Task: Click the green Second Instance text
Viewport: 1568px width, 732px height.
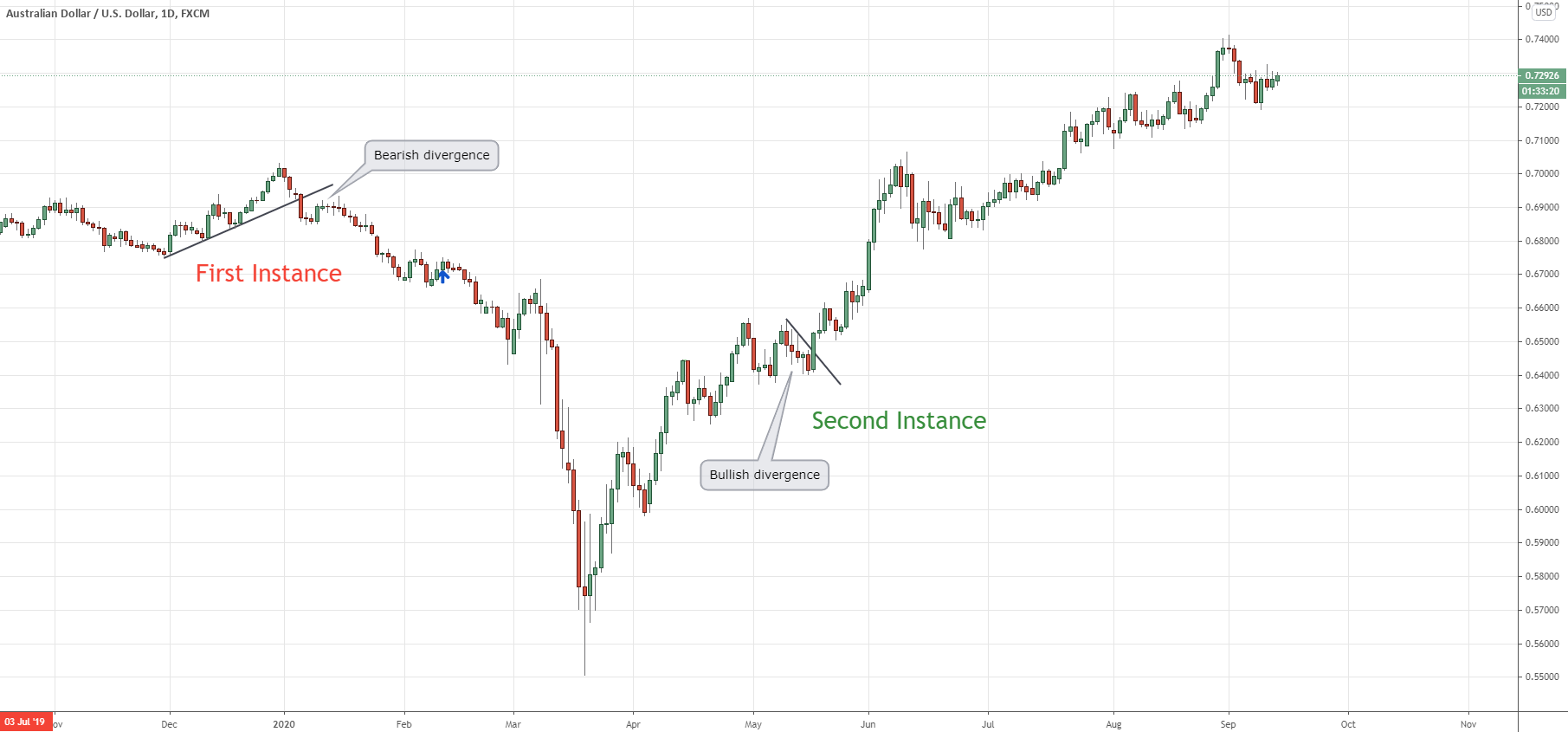Action: (x=899, y=421)
